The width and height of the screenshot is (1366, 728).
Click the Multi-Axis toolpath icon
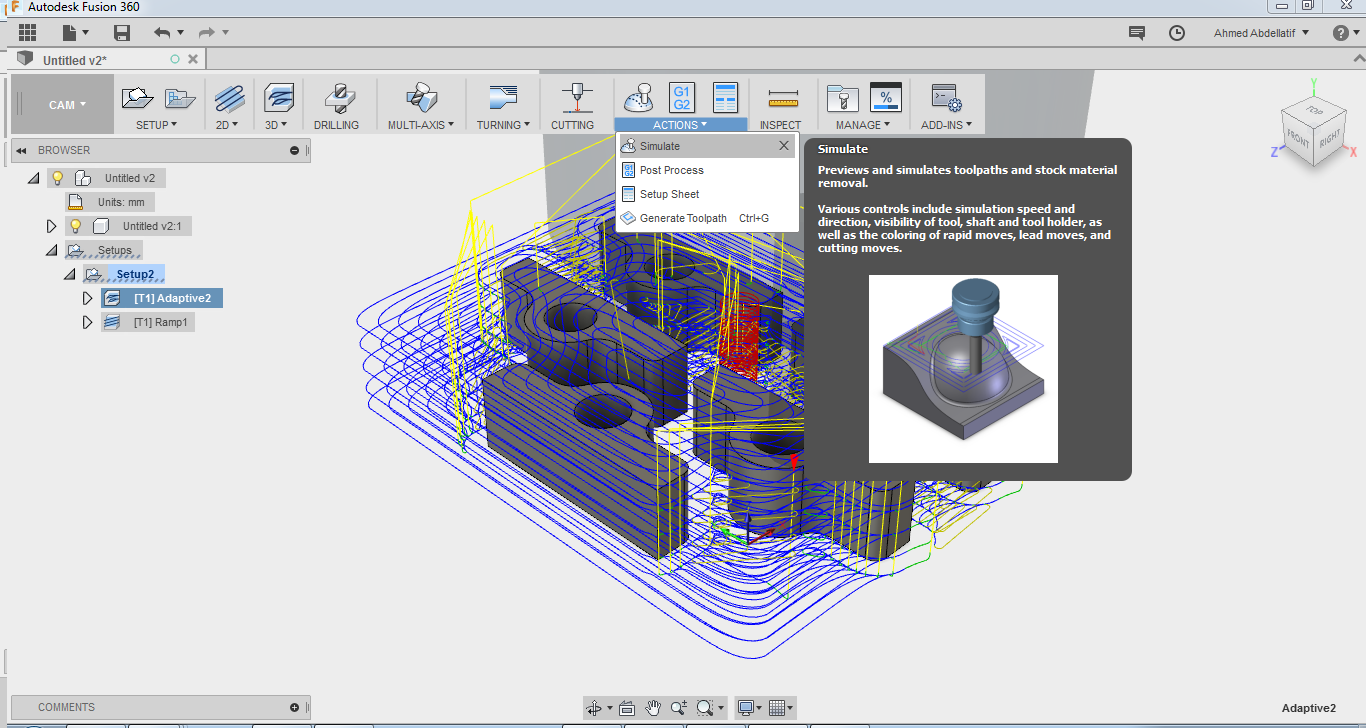pos(420,98)
